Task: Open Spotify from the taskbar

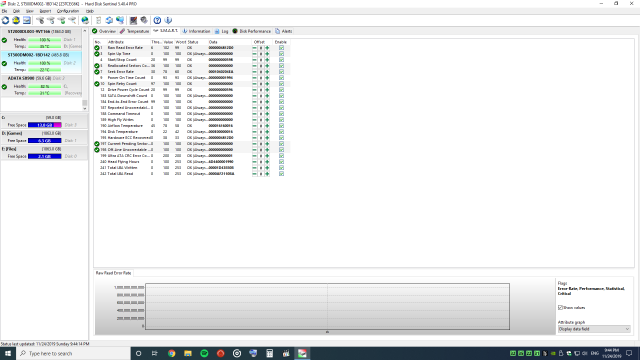Action: (204, 353)
